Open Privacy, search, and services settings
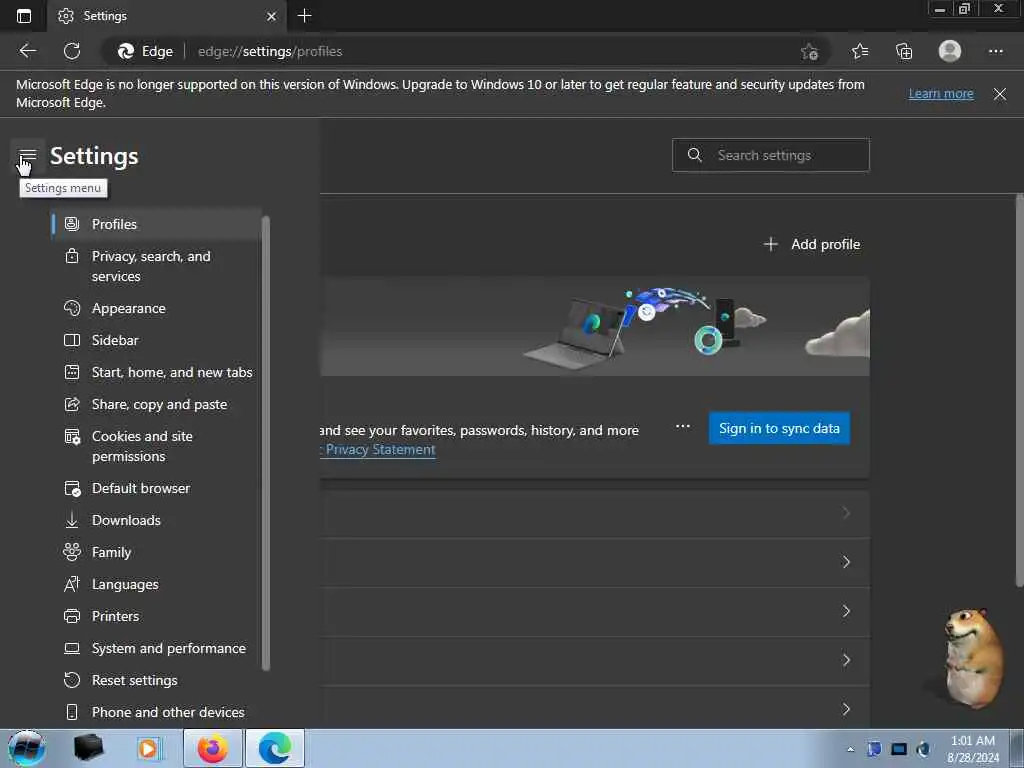The image size is (1024, 768). point(156,266)
